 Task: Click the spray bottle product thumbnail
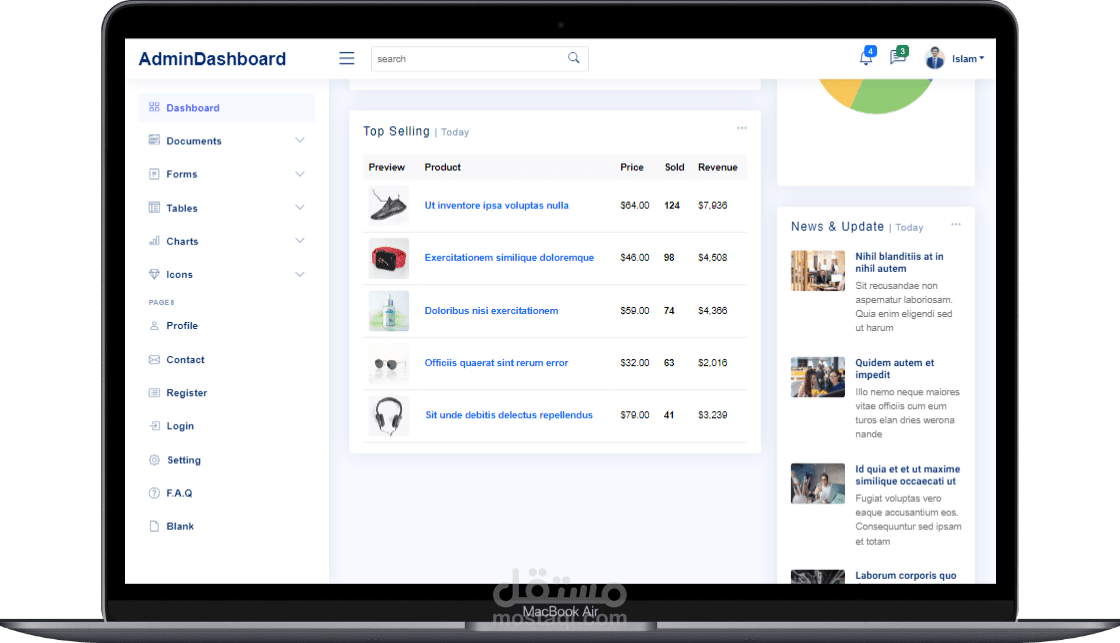[x=389, y=311]
